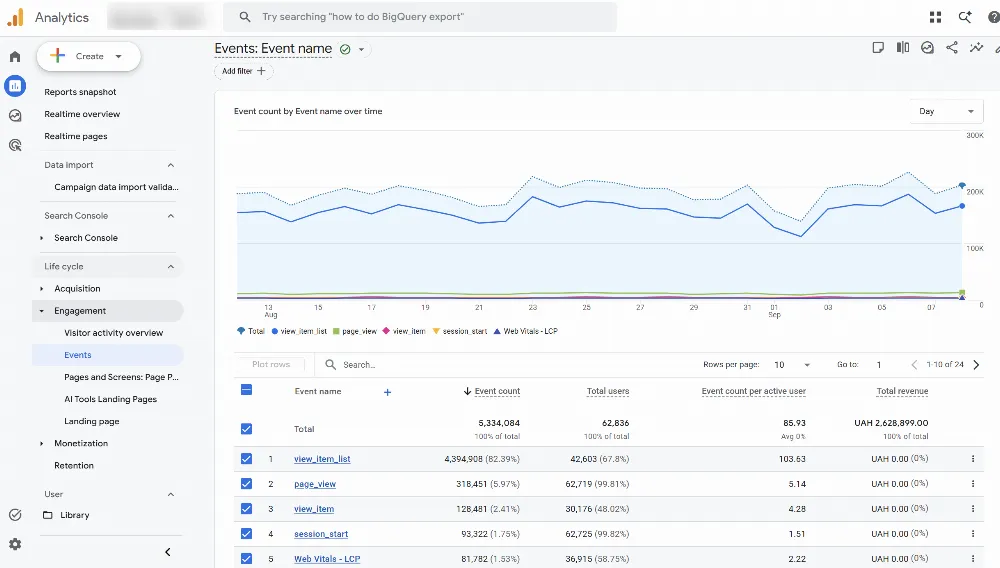Collapse the Search Console section chevron
Screen dimensions: 1000x568
click(170, 216)
